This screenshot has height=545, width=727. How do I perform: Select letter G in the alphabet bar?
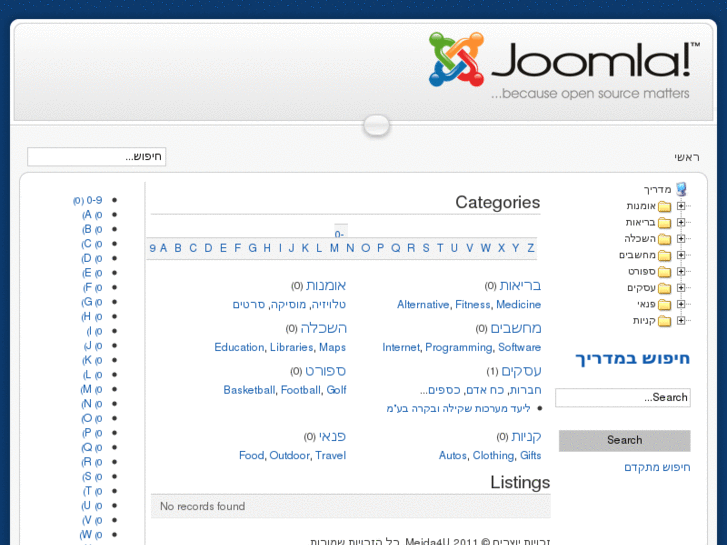click(x=252, y=248)
